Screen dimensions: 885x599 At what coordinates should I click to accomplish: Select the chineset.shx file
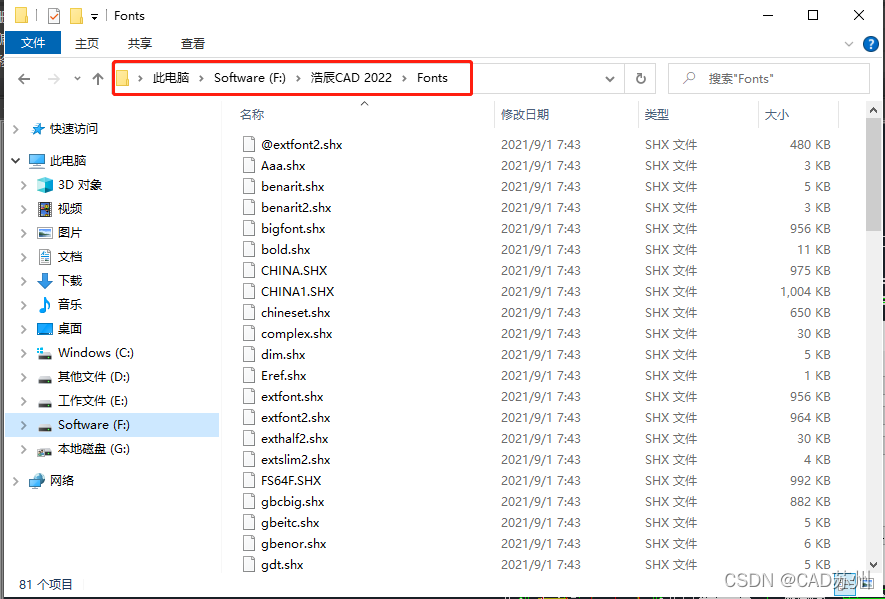tap(295, 313)
